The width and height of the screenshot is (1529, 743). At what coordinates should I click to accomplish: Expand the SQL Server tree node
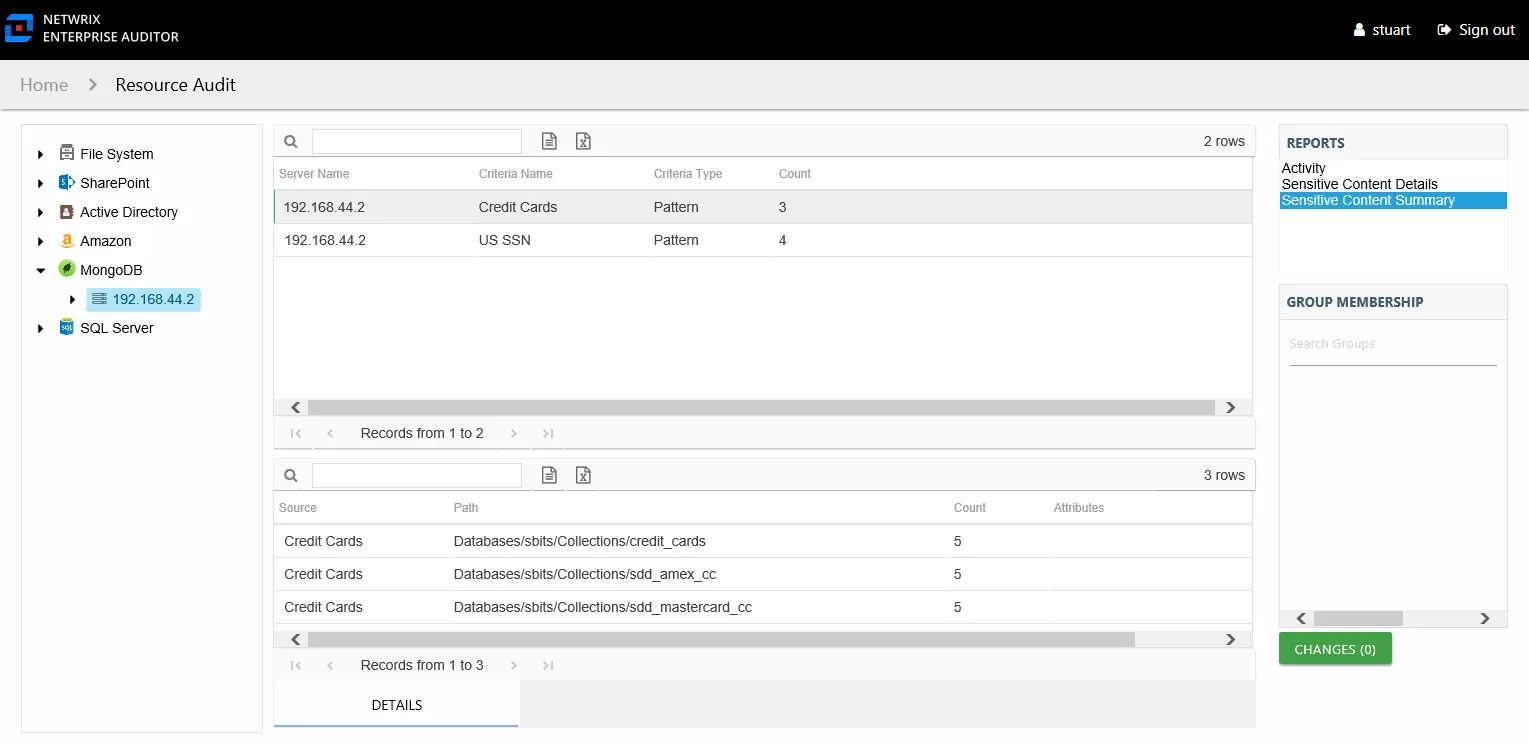[x=41, y=328]
